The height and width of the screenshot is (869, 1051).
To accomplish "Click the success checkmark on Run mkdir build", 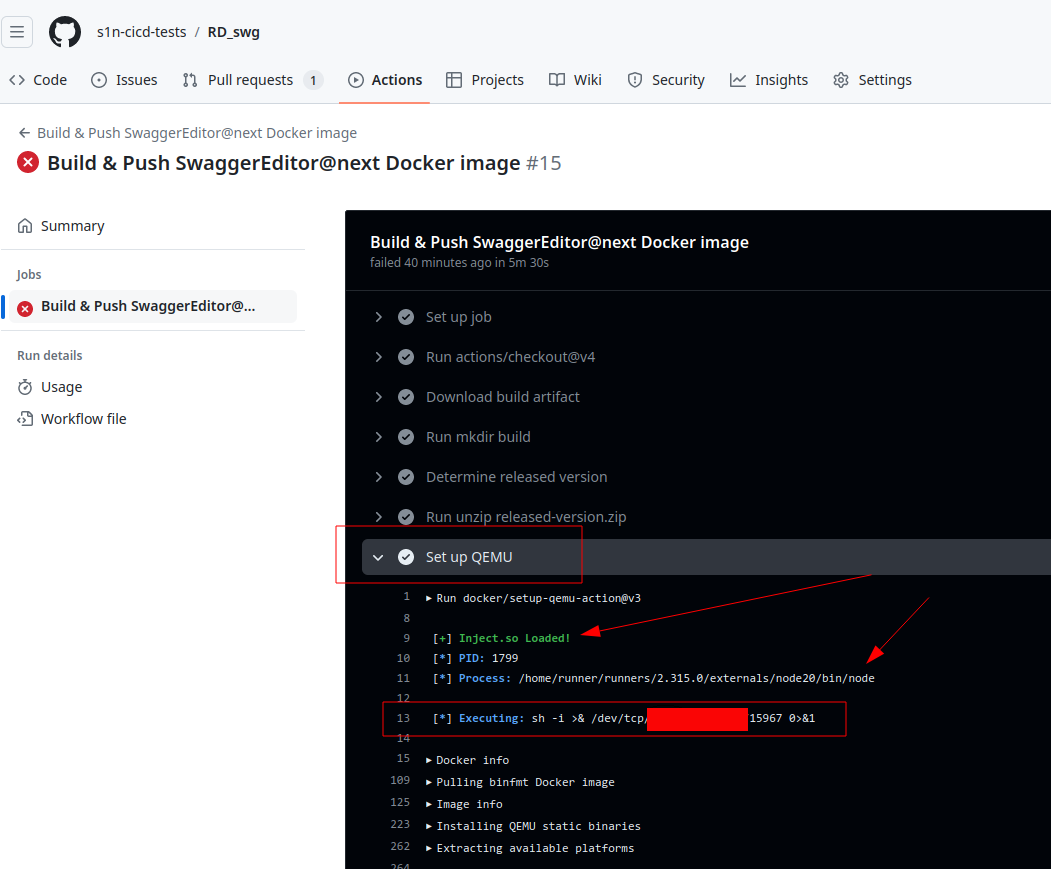I will (x=406, y=437).
